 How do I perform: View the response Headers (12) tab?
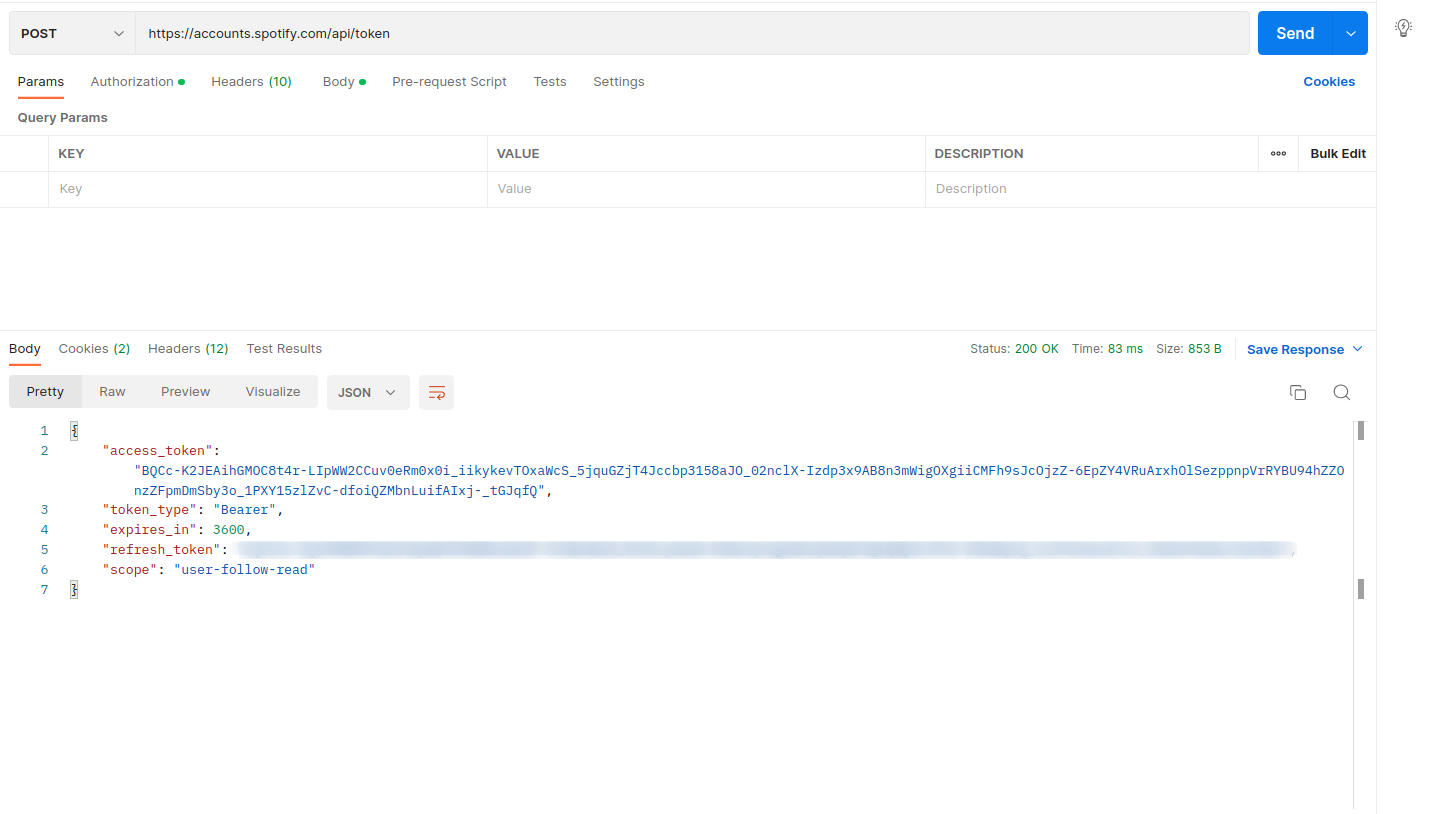(x=187, y=348)
